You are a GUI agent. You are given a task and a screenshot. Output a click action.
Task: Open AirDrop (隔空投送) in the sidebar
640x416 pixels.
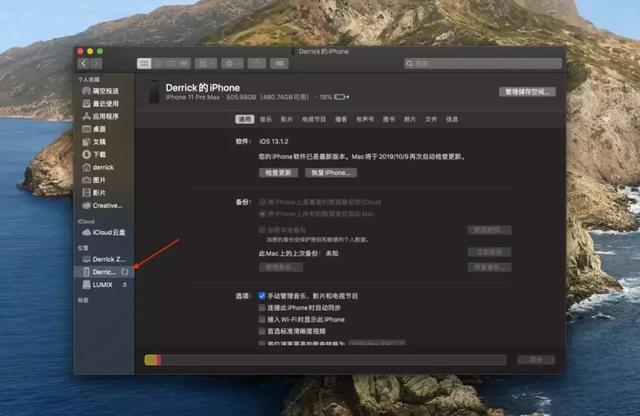(x=105, y=90)
